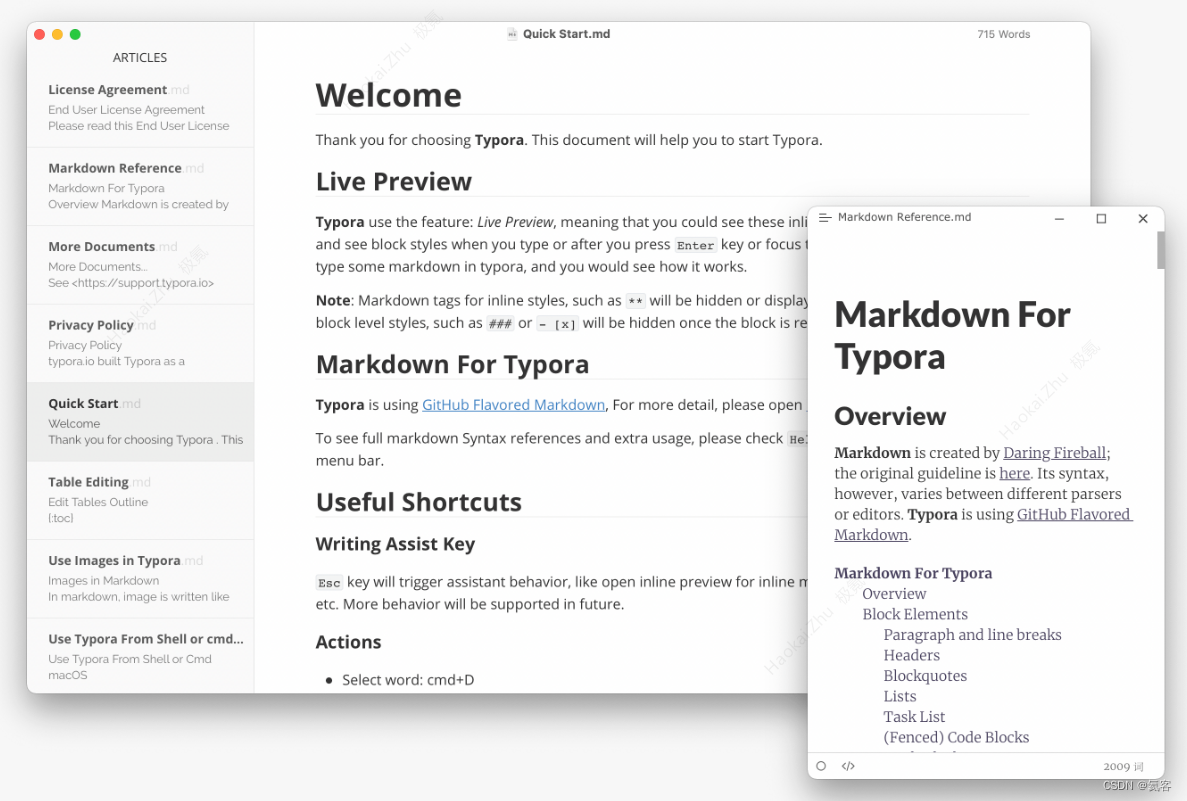Click the Welcome heading in Quick Start
This screenshot has height=801, width=1187.
pos(388,95)
